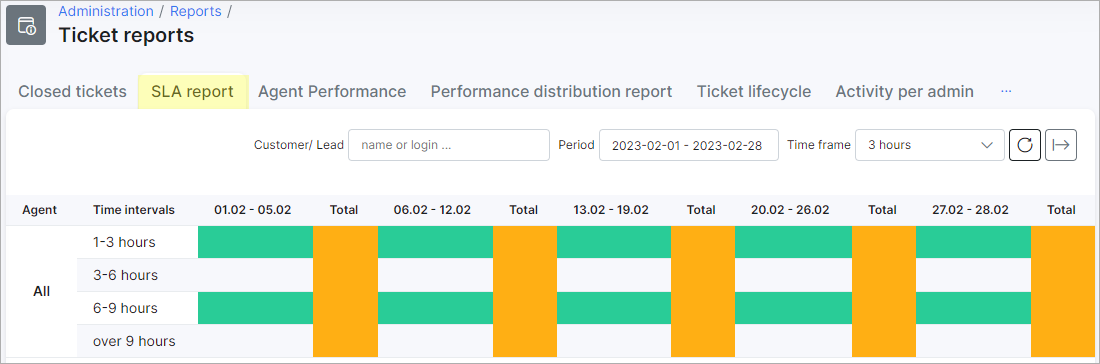Image resolution: width=1100 pixels, height=364 pixels.
Task: Click the Ticket reports page icon
Action: (x=26, y=25)
